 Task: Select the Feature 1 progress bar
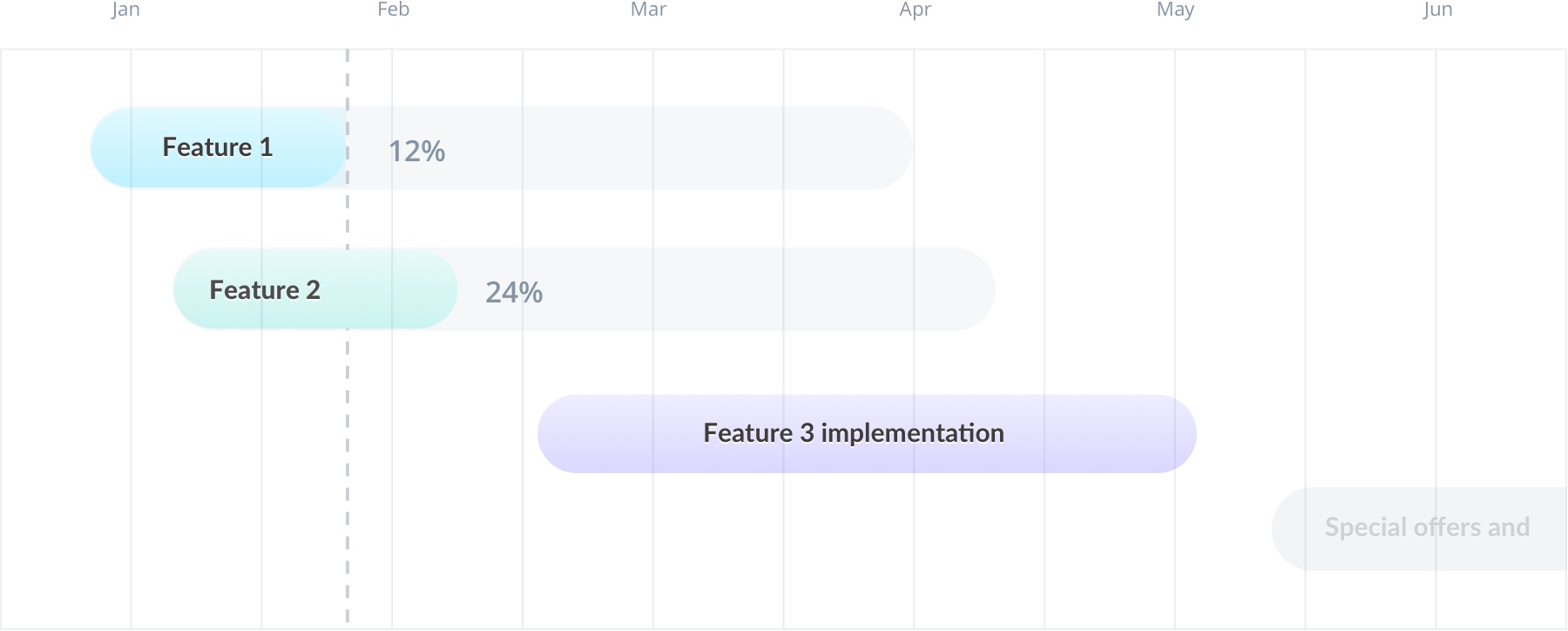click(x=219, y=147)
